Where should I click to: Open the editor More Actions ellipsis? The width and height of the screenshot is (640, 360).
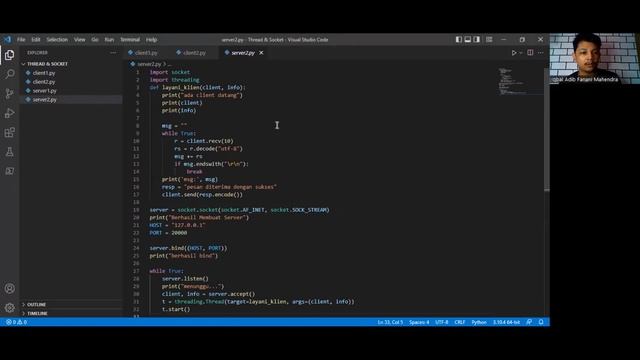coord(540,53)
